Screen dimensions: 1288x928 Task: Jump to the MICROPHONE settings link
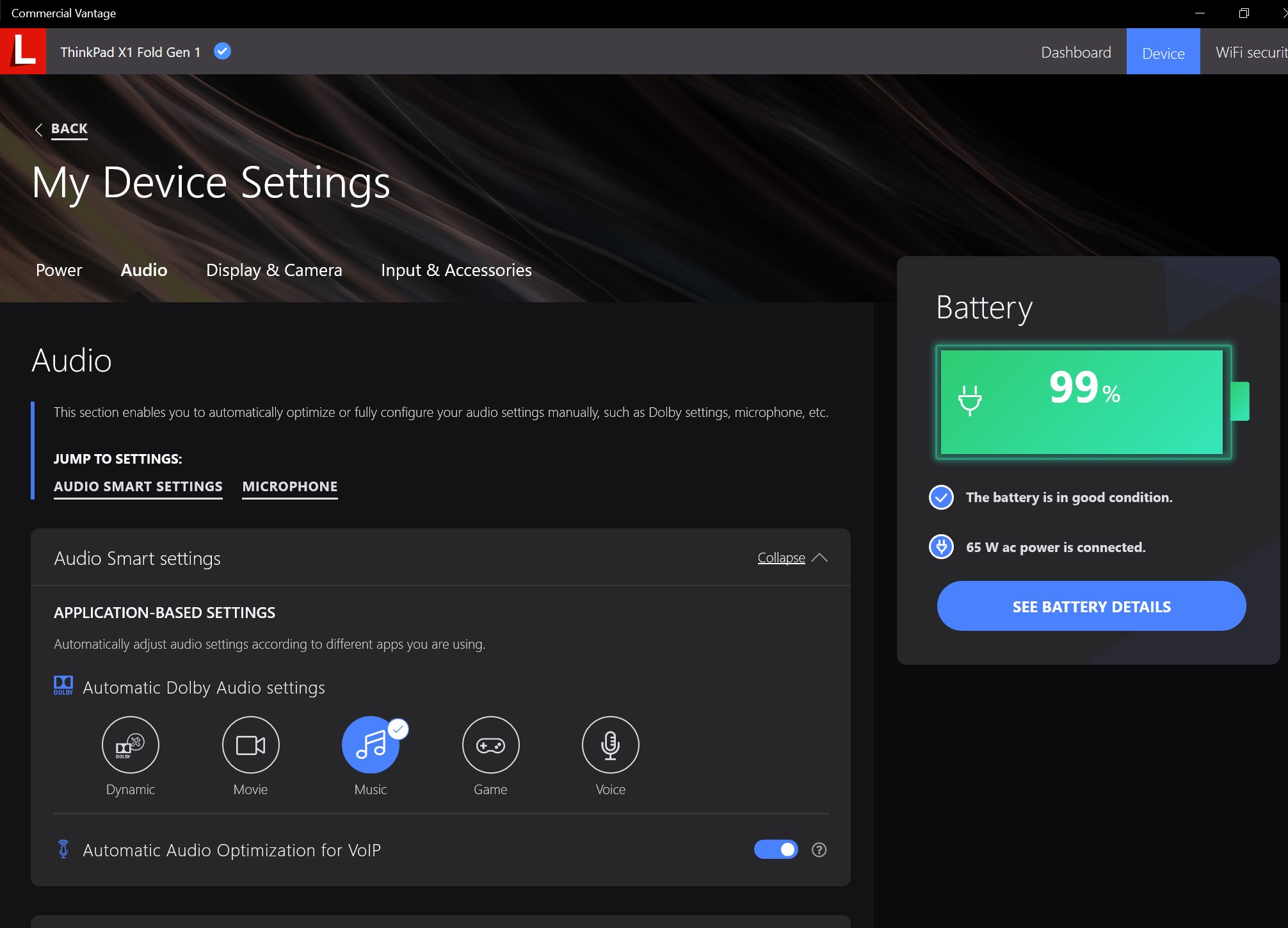(289, 487)
